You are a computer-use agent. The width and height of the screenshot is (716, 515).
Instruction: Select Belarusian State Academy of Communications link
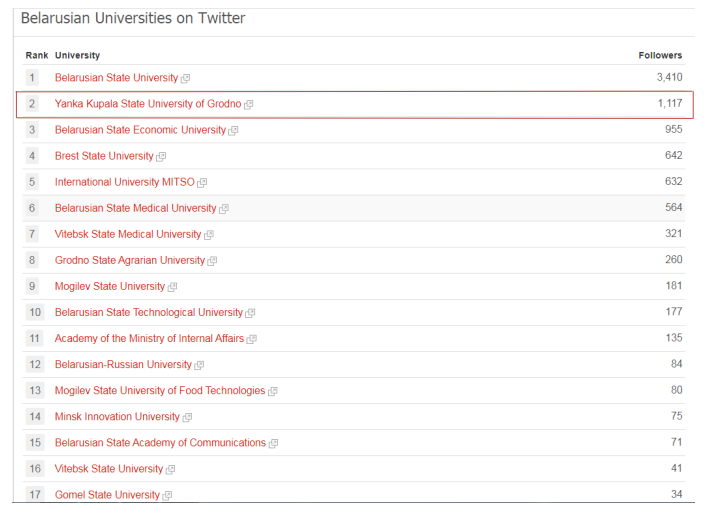click(160, 442)
